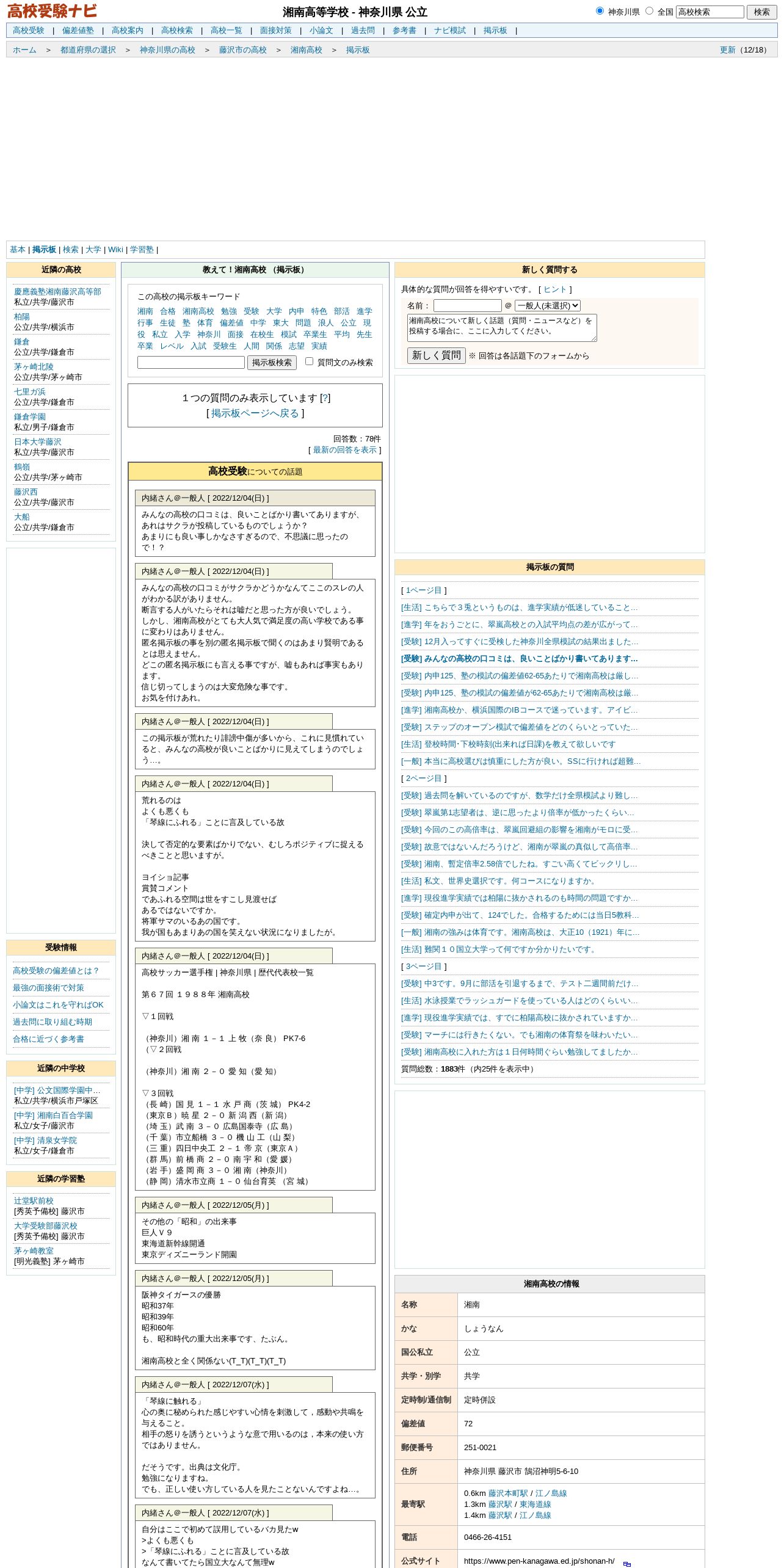Open 偏差値塾 in the top navigation

(78, 31)
